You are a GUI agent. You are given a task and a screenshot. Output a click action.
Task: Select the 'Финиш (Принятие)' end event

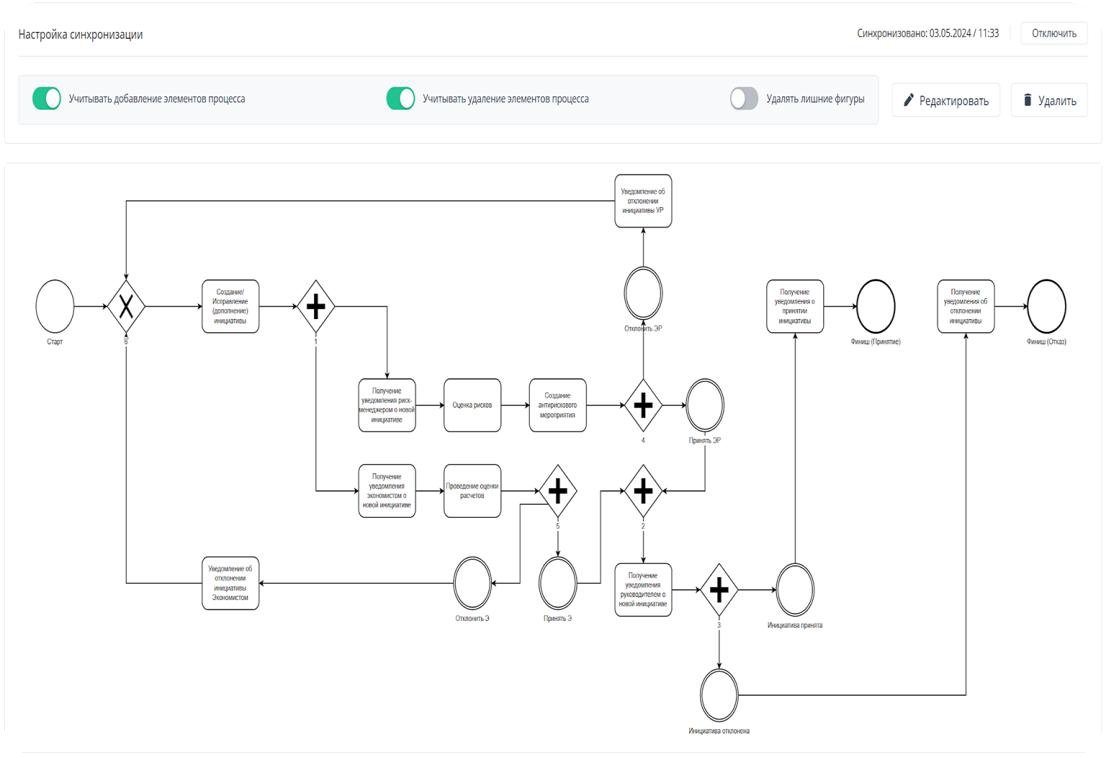coord(876,306)
